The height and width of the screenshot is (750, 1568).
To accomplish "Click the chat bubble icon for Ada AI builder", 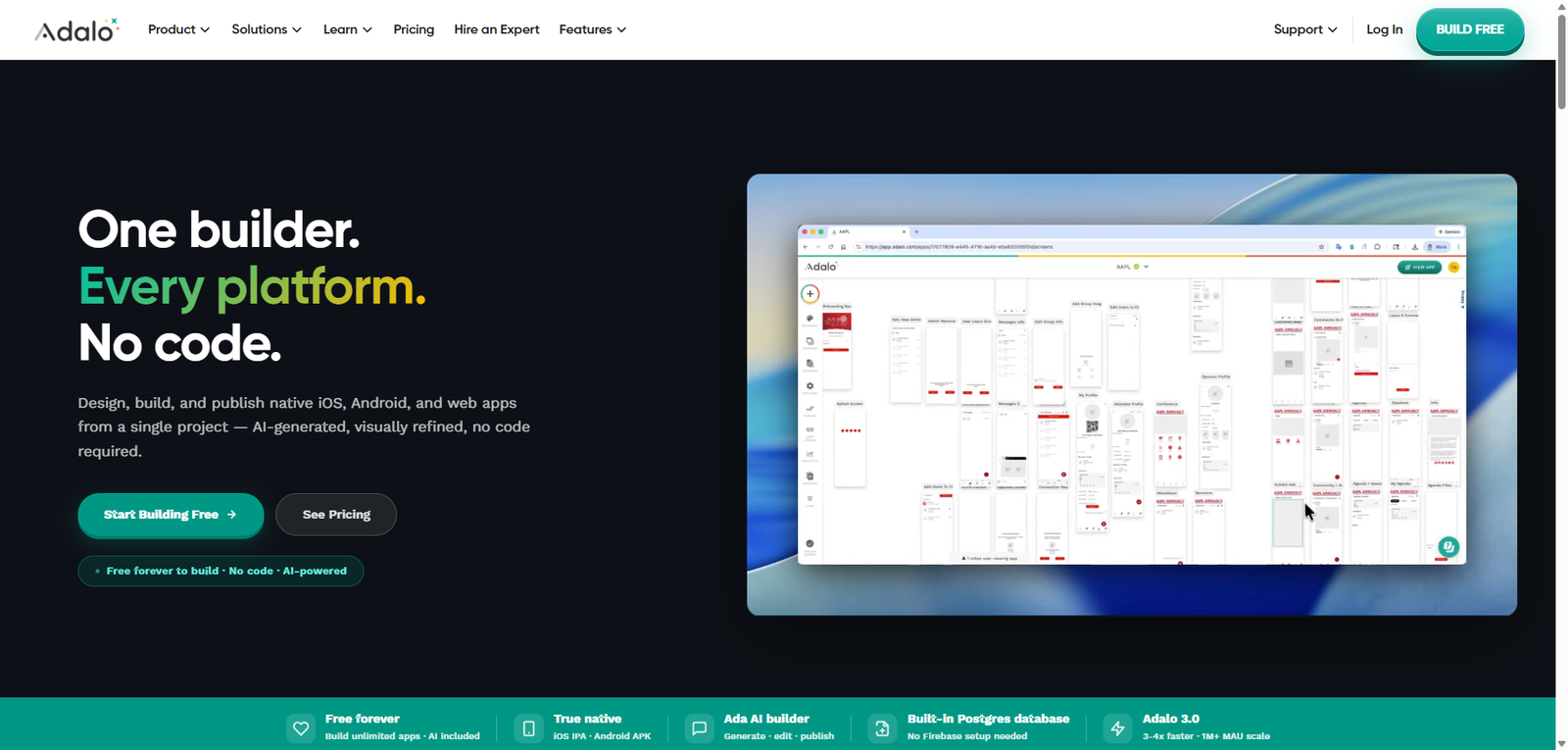I will point(699,728).
